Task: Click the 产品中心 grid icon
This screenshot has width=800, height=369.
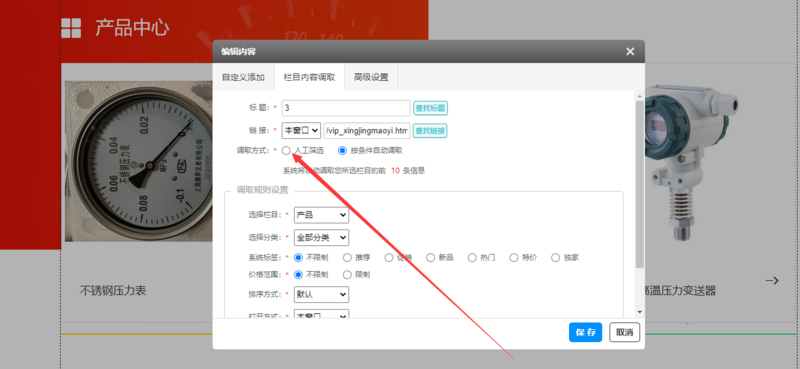Action: pyautogui.click(x=71, y=28)
